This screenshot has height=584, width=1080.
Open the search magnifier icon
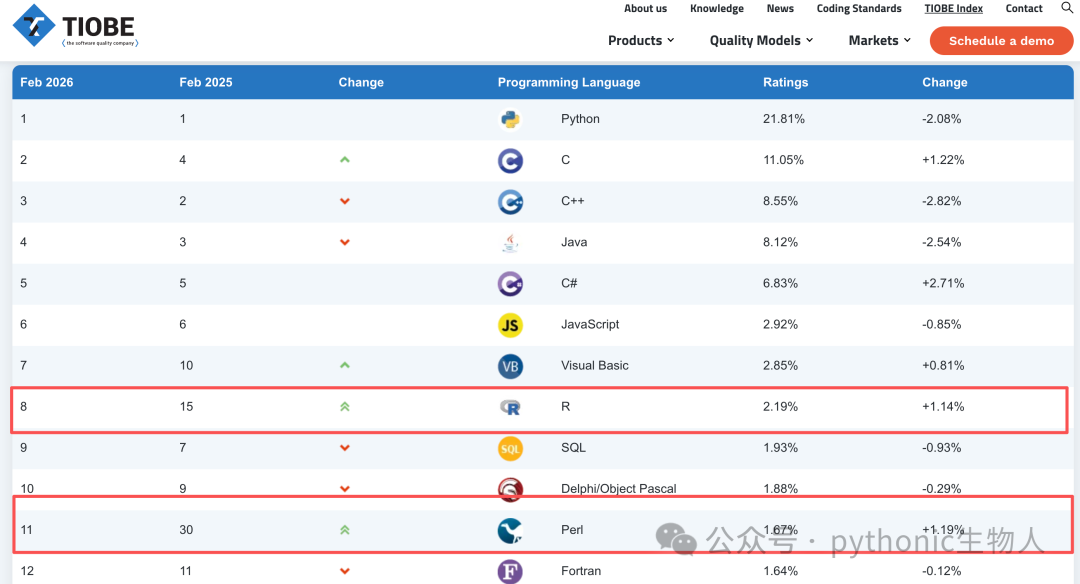pos(1066,8)
